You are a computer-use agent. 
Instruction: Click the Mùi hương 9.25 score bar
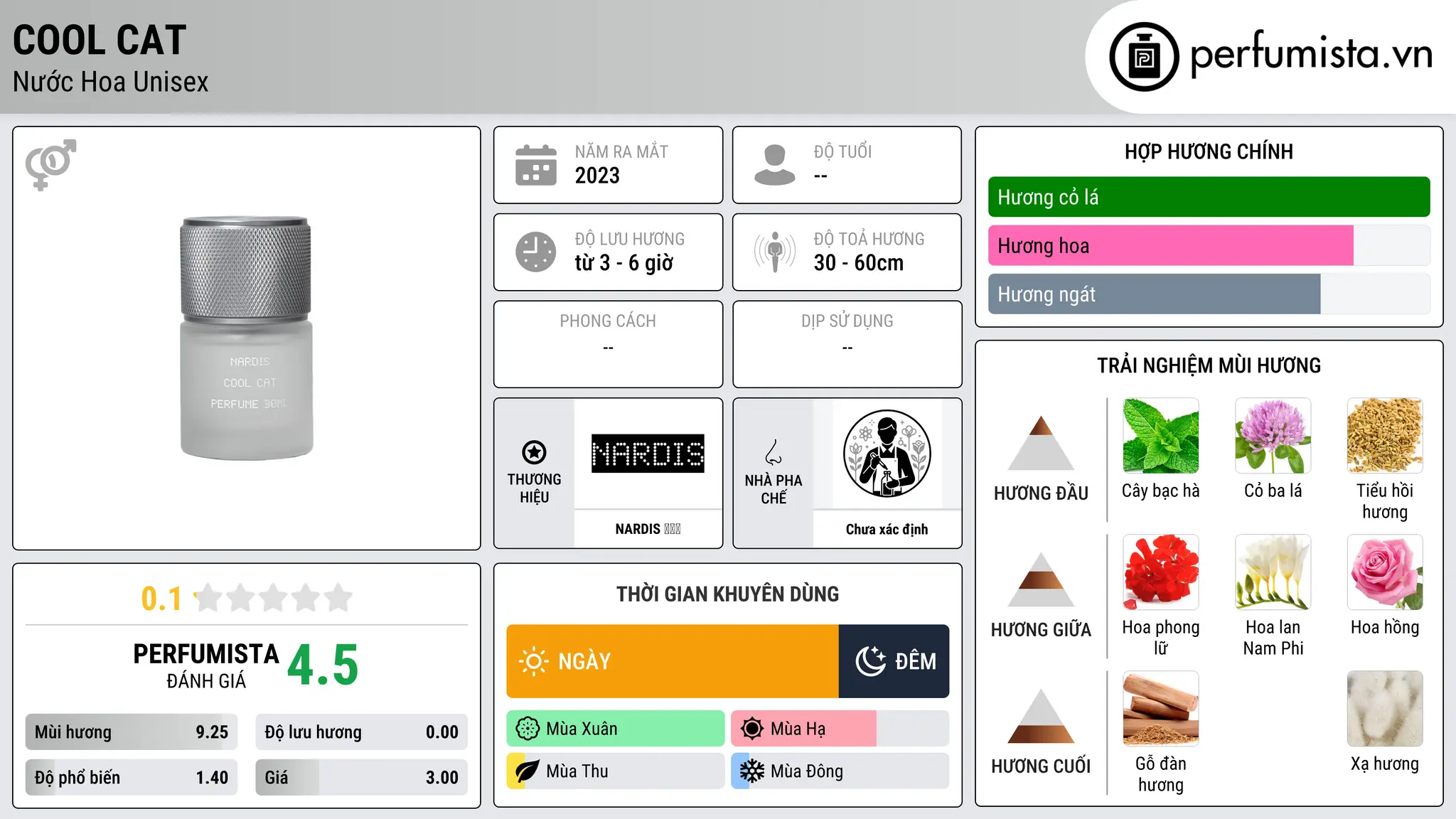[132, 732]
